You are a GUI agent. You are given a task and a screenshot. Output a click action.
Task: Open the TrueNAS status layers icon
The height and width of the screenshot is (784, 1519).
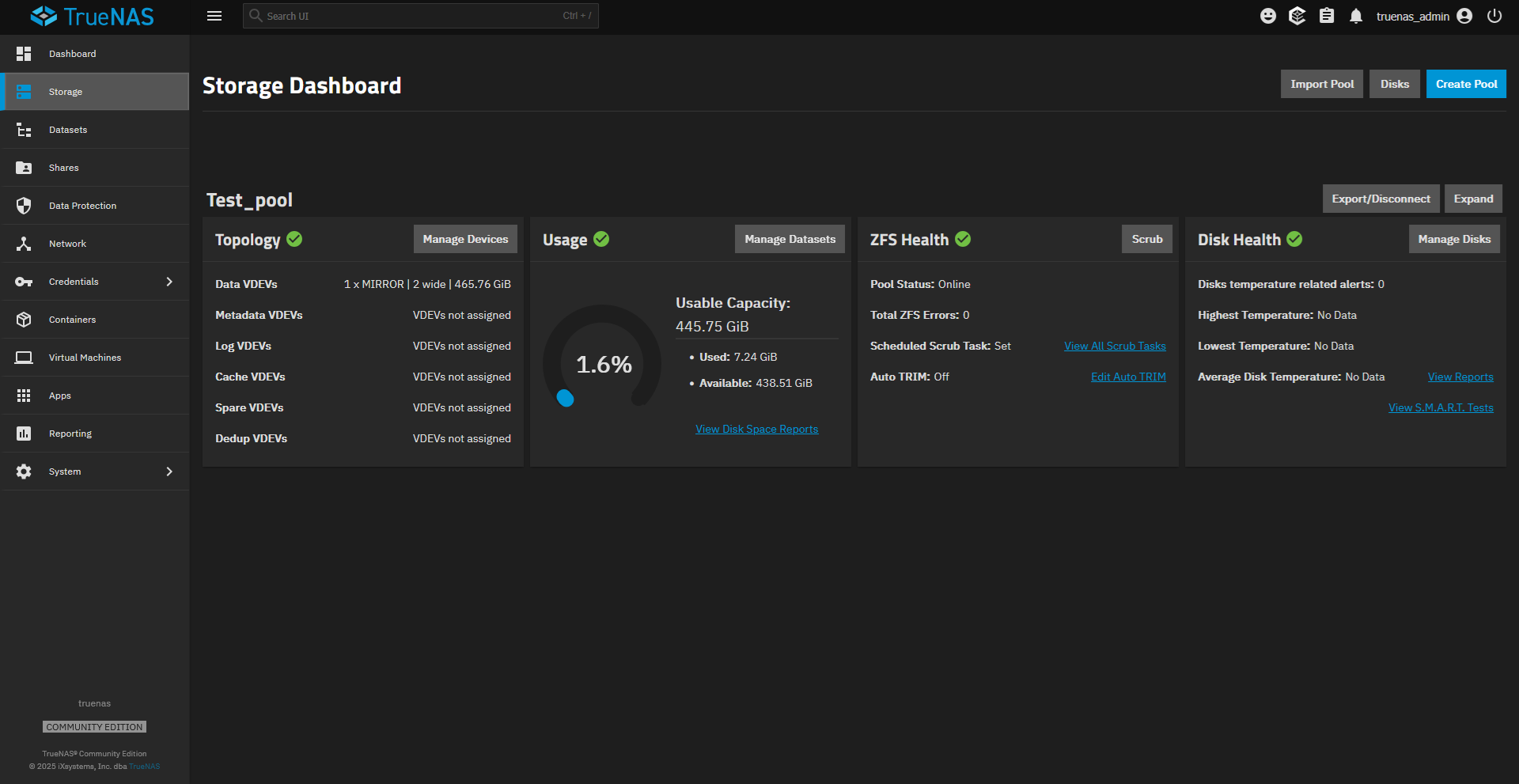tap(1297, 16)
